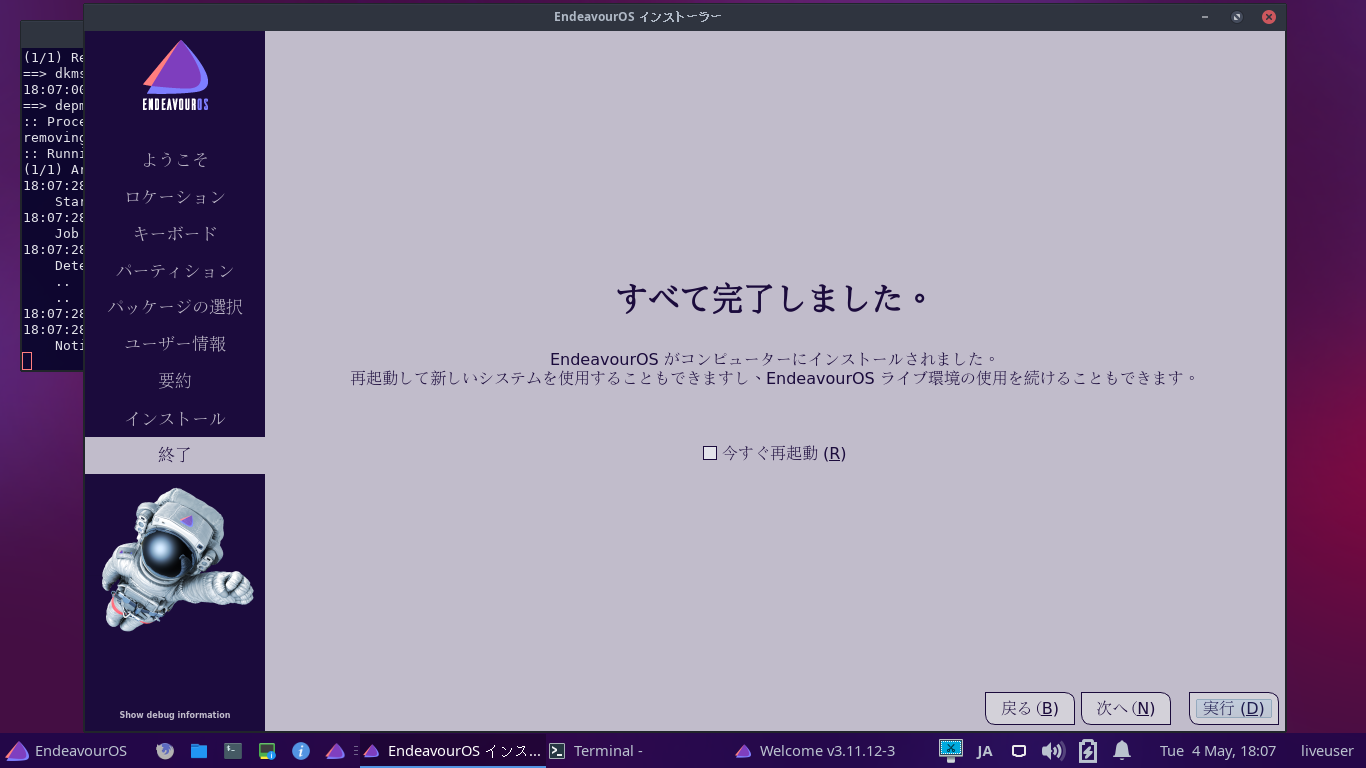Open the file manager launcher
This screenshot has height=768, width=1366.
tap(199, 751)
